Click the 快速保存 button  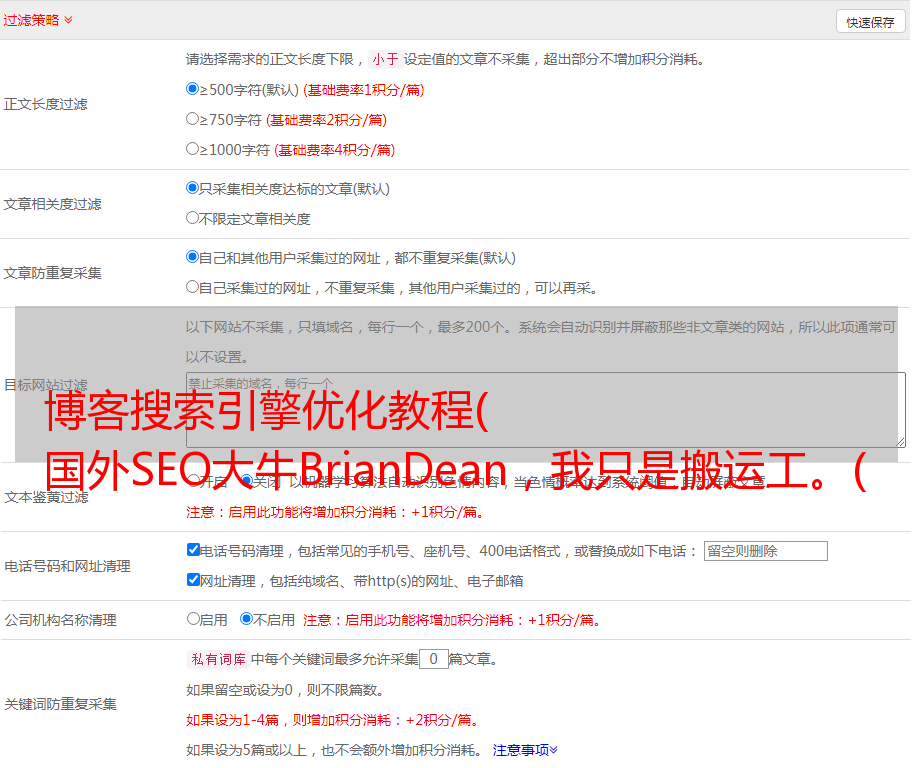click(x=870, y=22)
